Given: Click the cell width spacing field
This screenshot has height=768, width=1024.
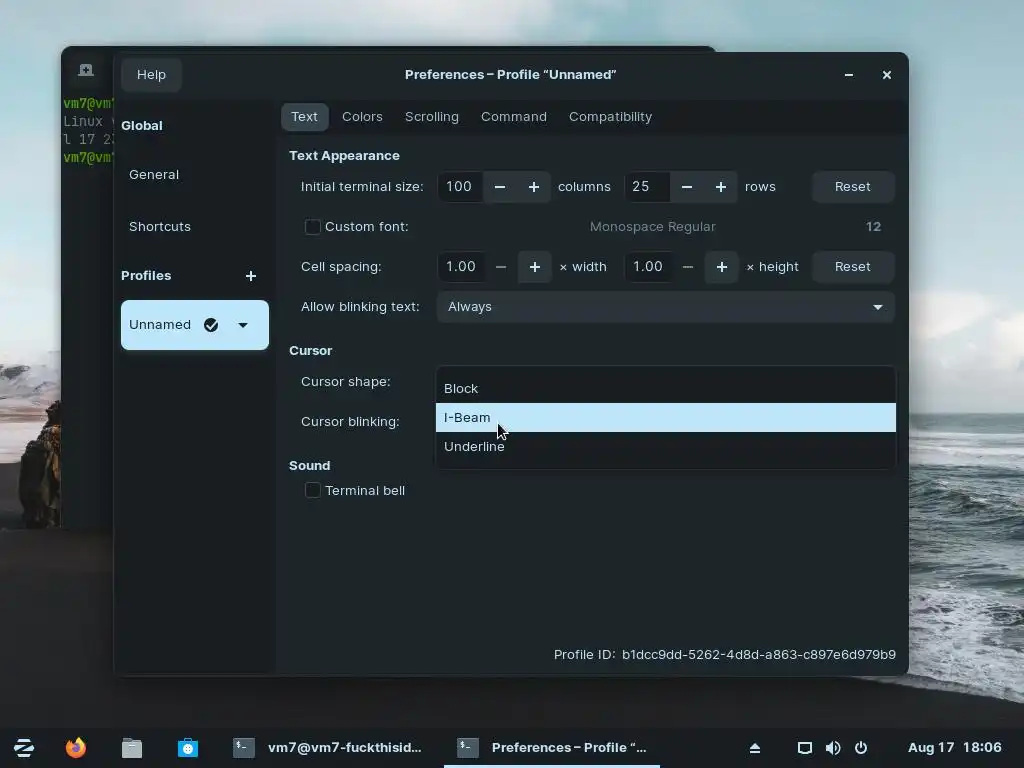Looking at the screenshot, I should click(x=461, y=266).
